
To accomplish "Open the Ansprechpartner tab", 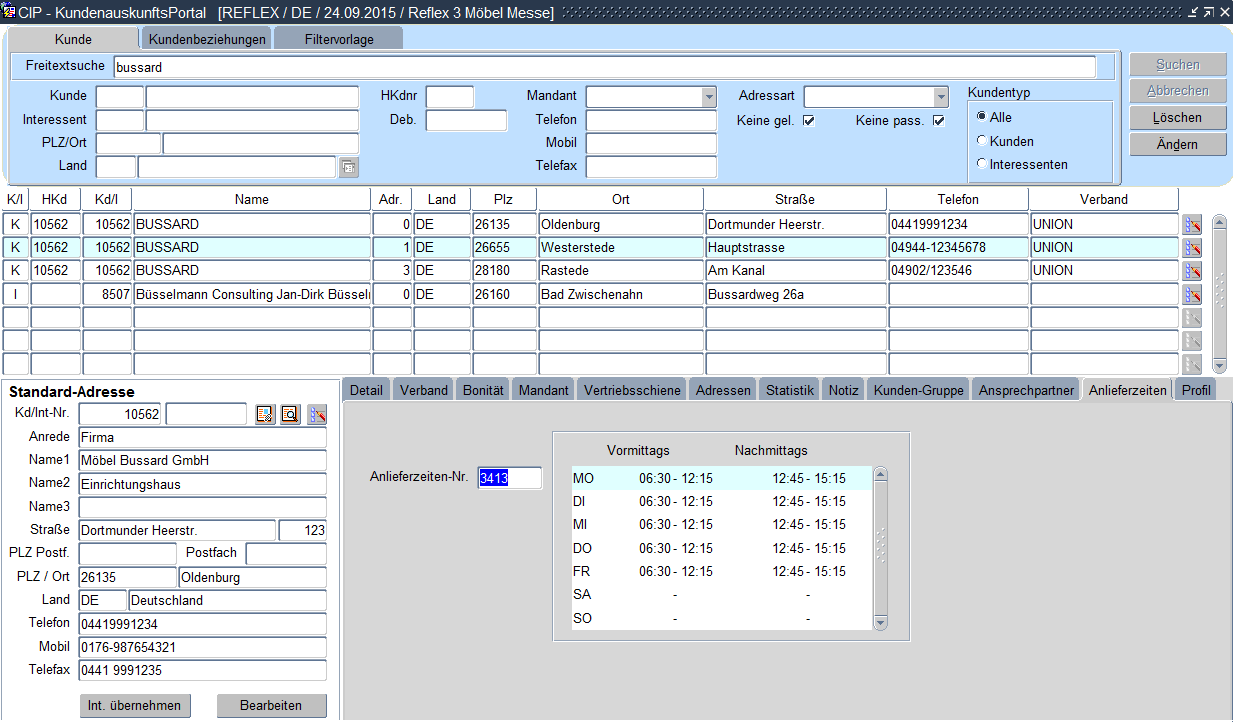I will (1026, 390).
